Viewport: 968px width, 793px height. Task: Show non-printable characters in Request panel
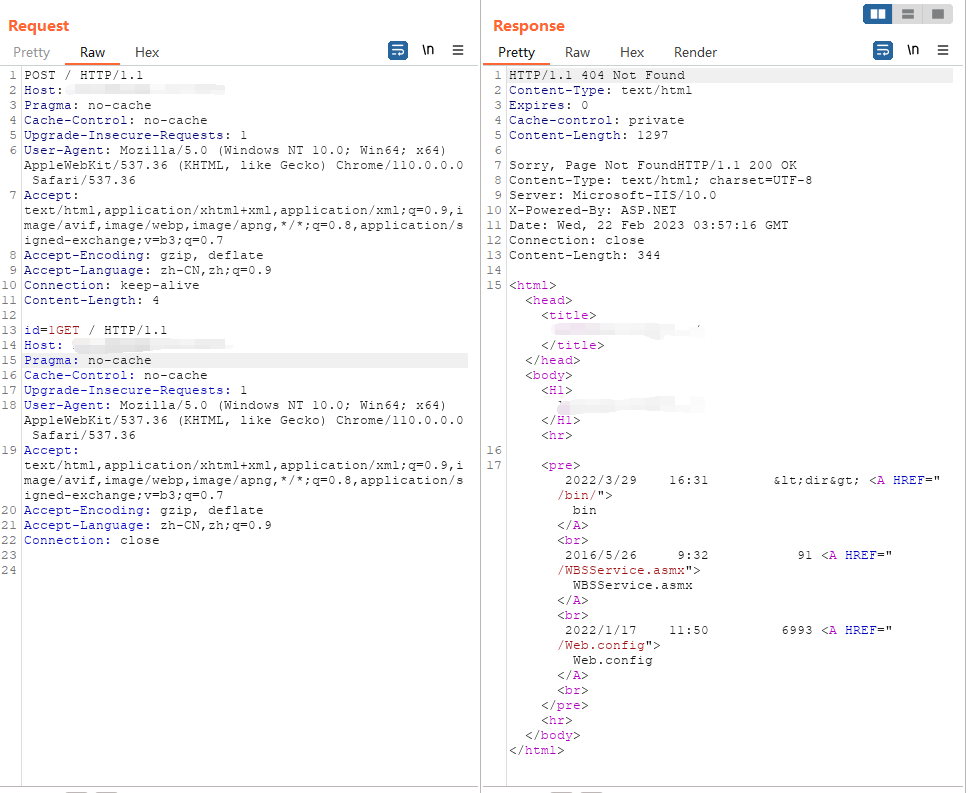[428, 50]
